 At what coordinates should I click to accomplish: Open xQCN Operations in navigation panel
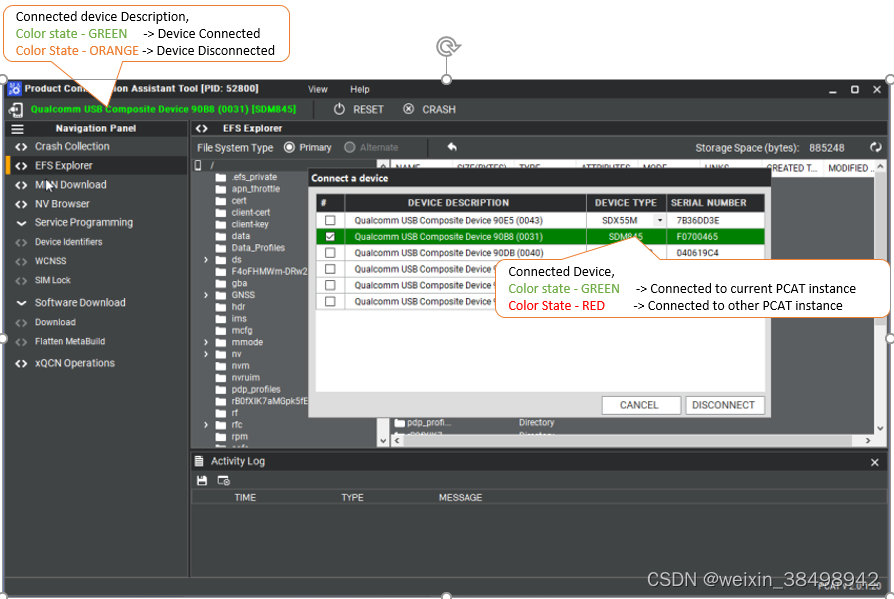pyautogui.click(x=75, y=363)
